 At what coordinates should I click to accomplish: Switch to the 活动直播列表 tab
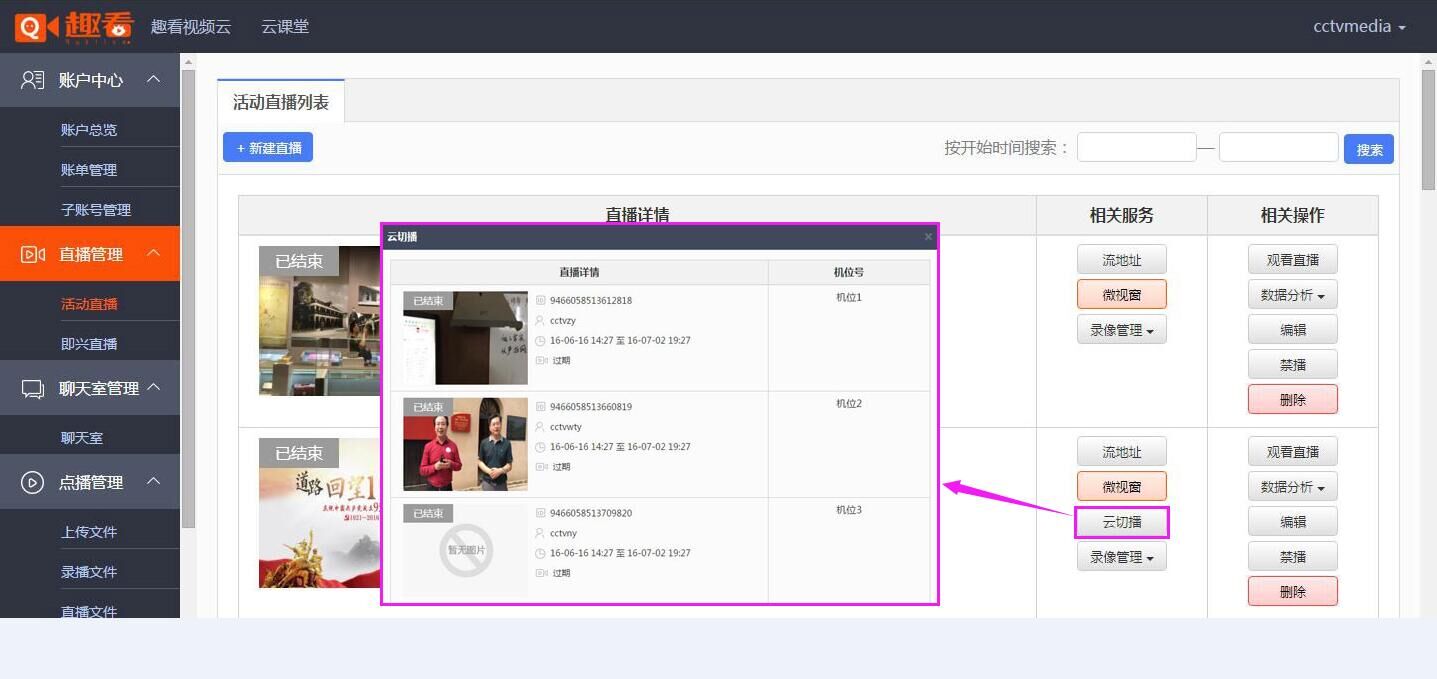click(281, 102)
